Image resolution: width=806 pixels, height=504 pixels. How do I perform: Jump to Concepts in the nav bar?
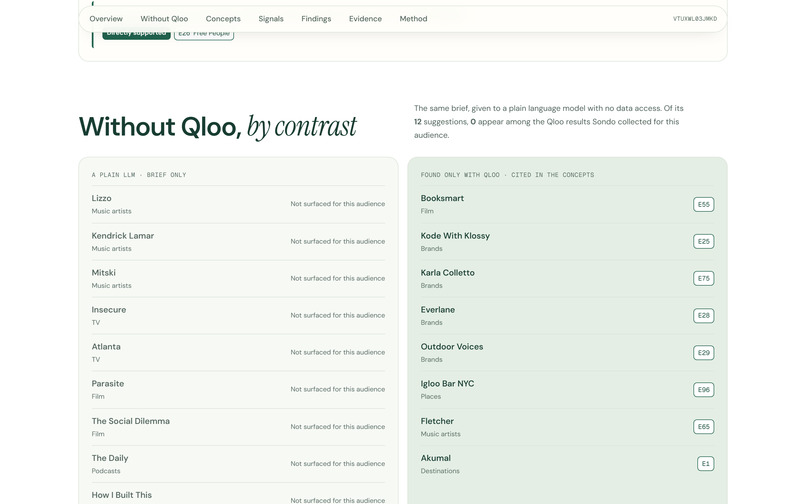point(223,19)
